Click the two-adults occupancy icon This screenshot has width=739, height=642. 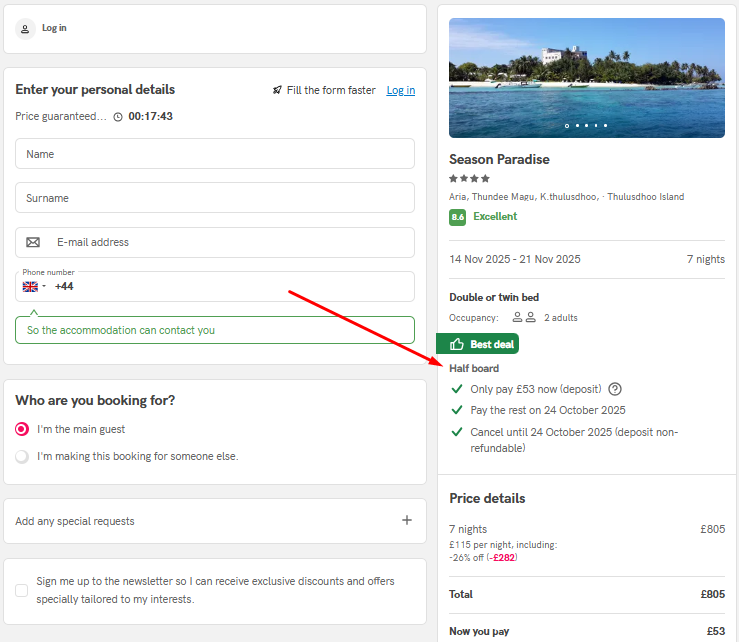tap(524, 317)
